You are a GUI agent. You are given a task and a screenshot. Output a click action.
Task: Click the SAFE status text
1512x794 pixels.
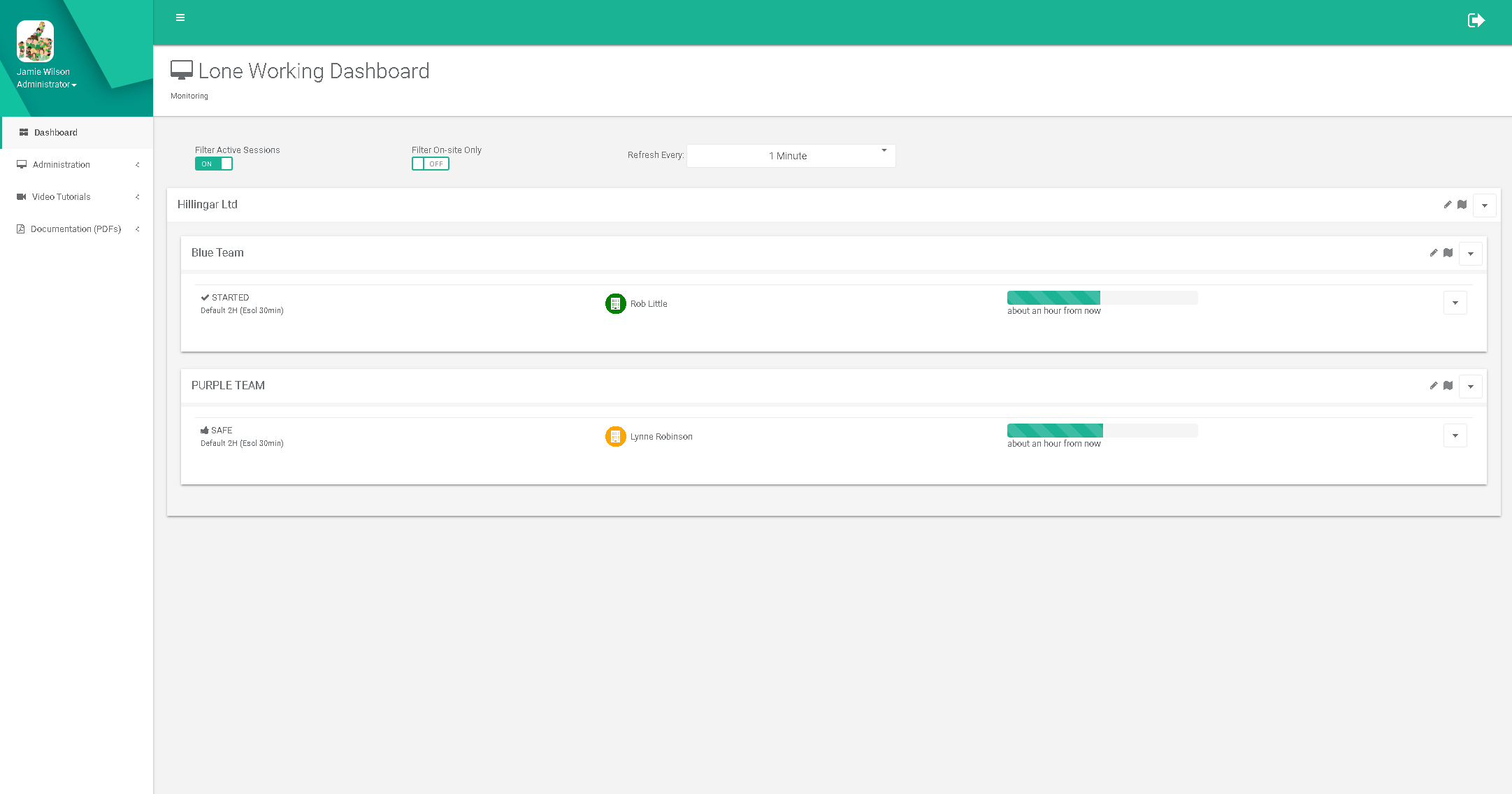[222, 431]
